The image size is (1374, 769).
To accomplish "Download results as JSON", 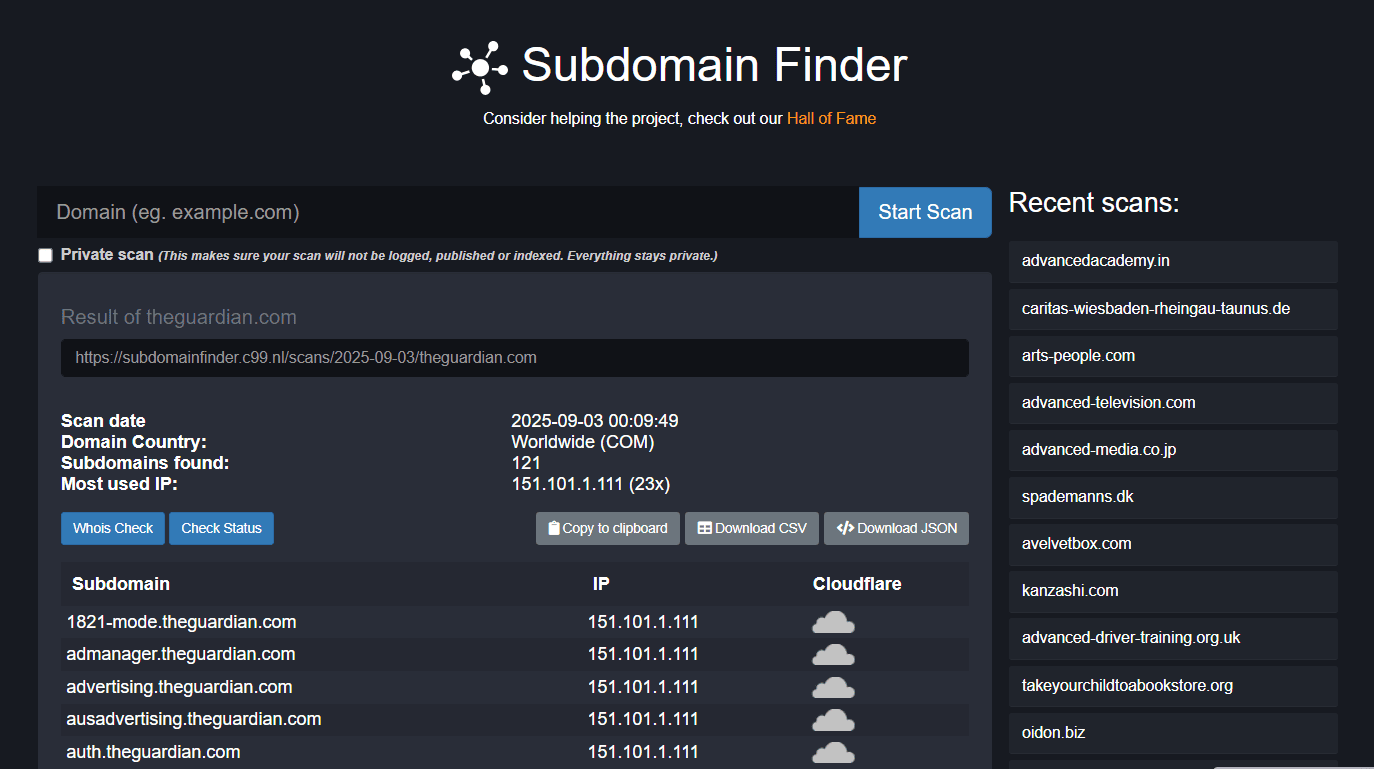I will tap(896, 529).
